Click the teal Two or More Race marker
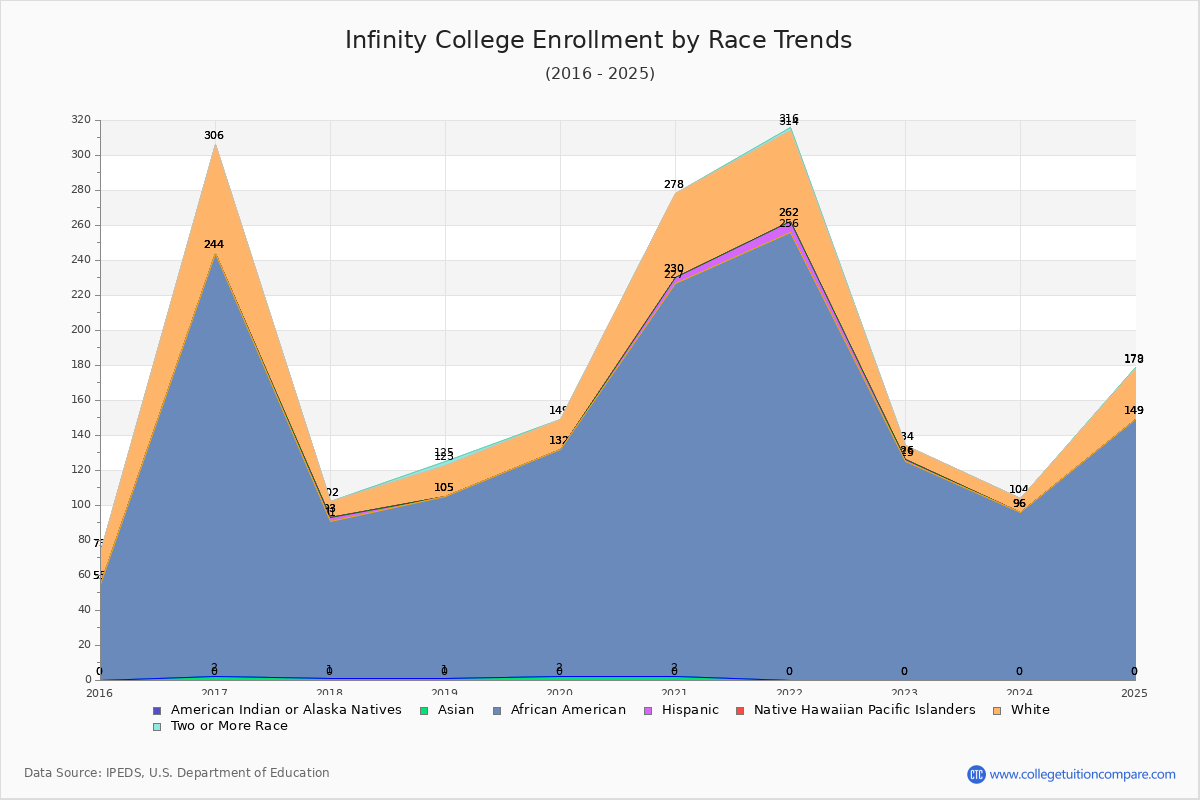Viewport: 1200px width, 800px height. (x=157, y=726)
